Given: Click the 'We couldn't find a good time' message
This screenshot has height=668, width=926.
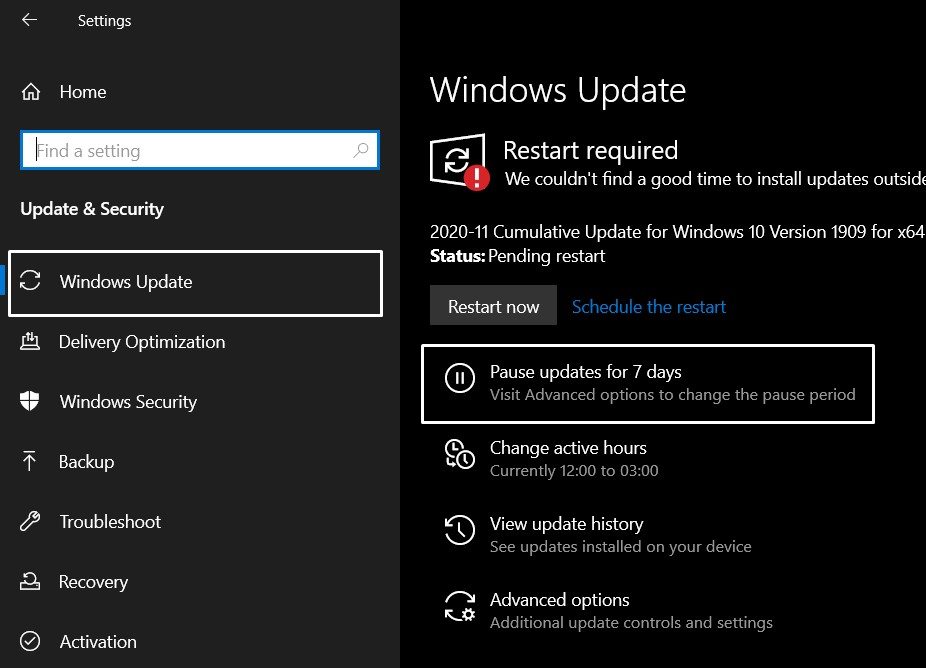Looking at the screenshot, I should tap(715, 179).
